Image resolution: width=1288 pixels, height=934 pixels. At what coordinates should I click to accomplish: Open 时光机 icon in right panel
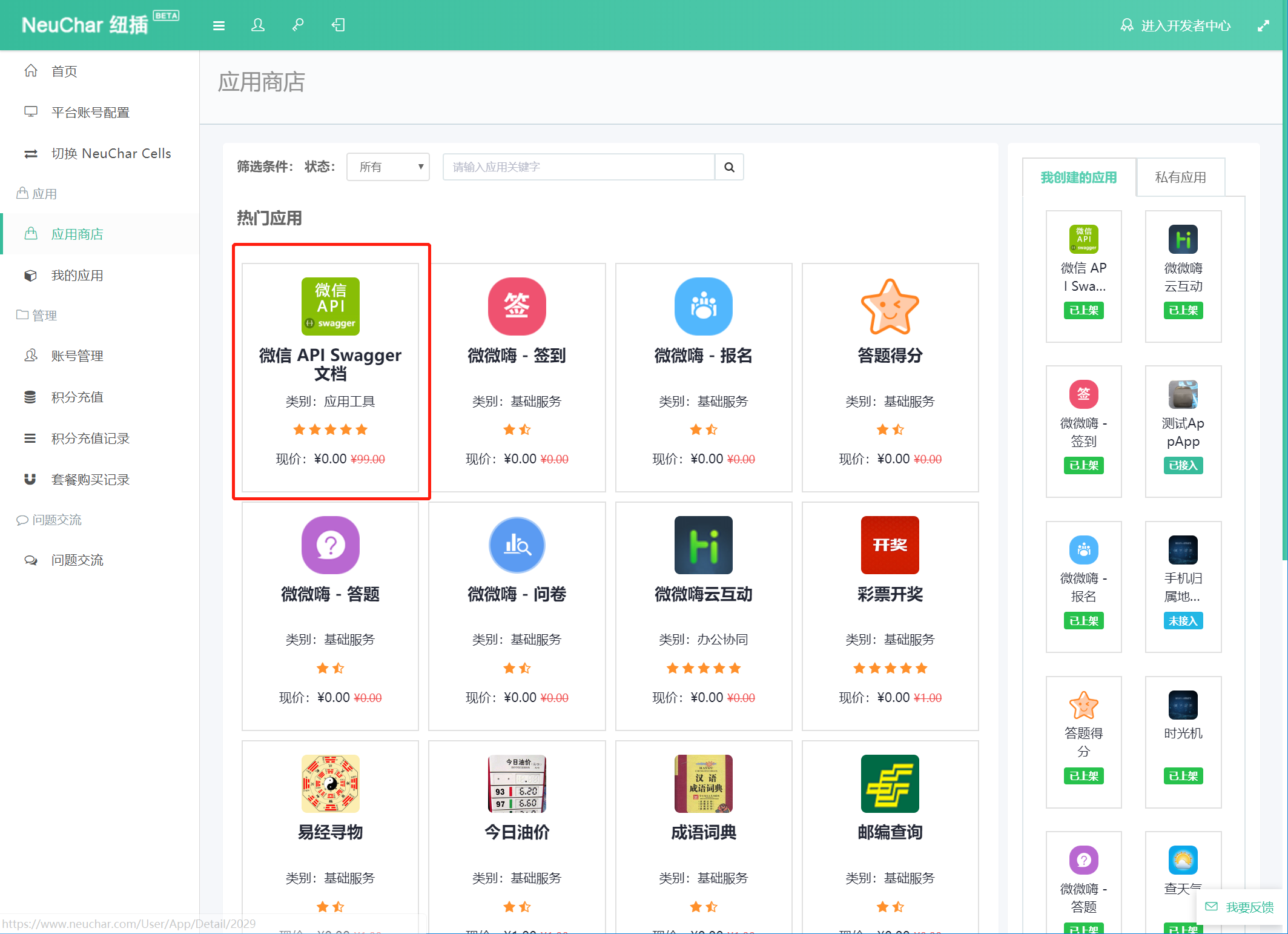coord(1183,705)
